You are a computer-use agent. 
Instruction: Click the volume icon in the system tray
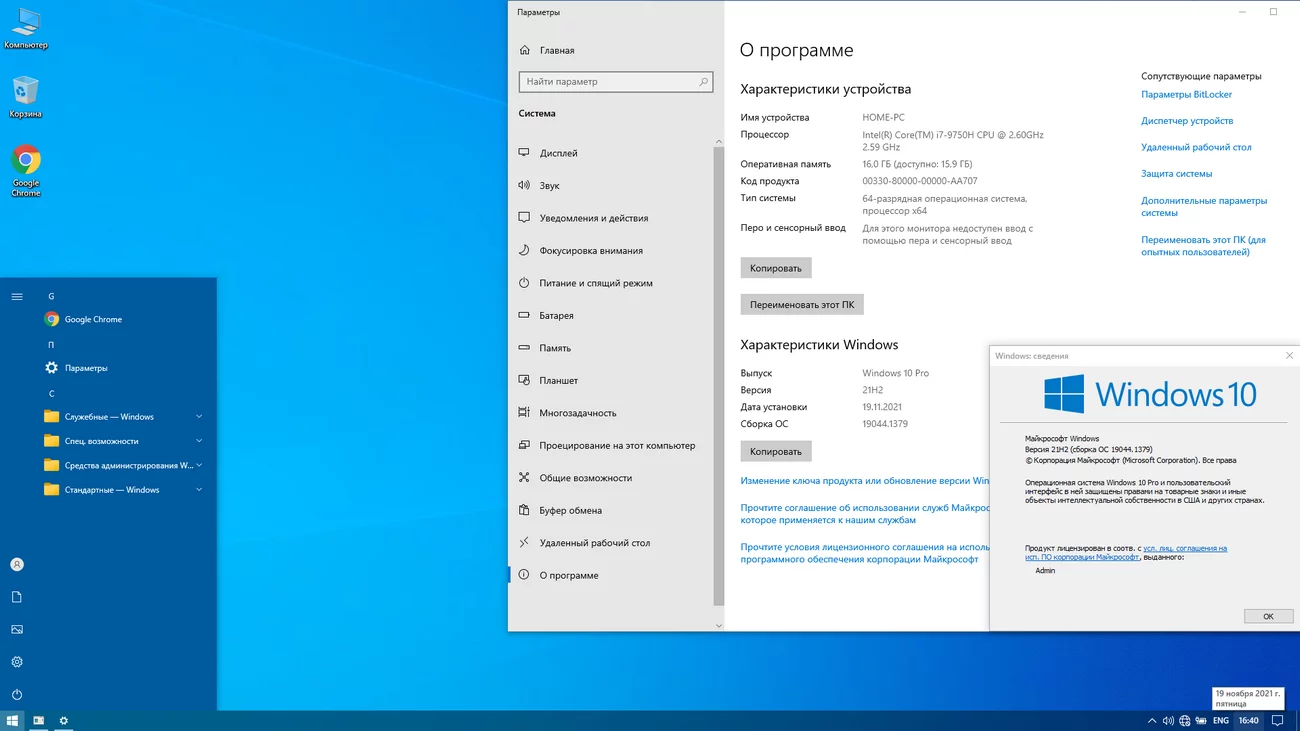click(x=1167, y=720)
